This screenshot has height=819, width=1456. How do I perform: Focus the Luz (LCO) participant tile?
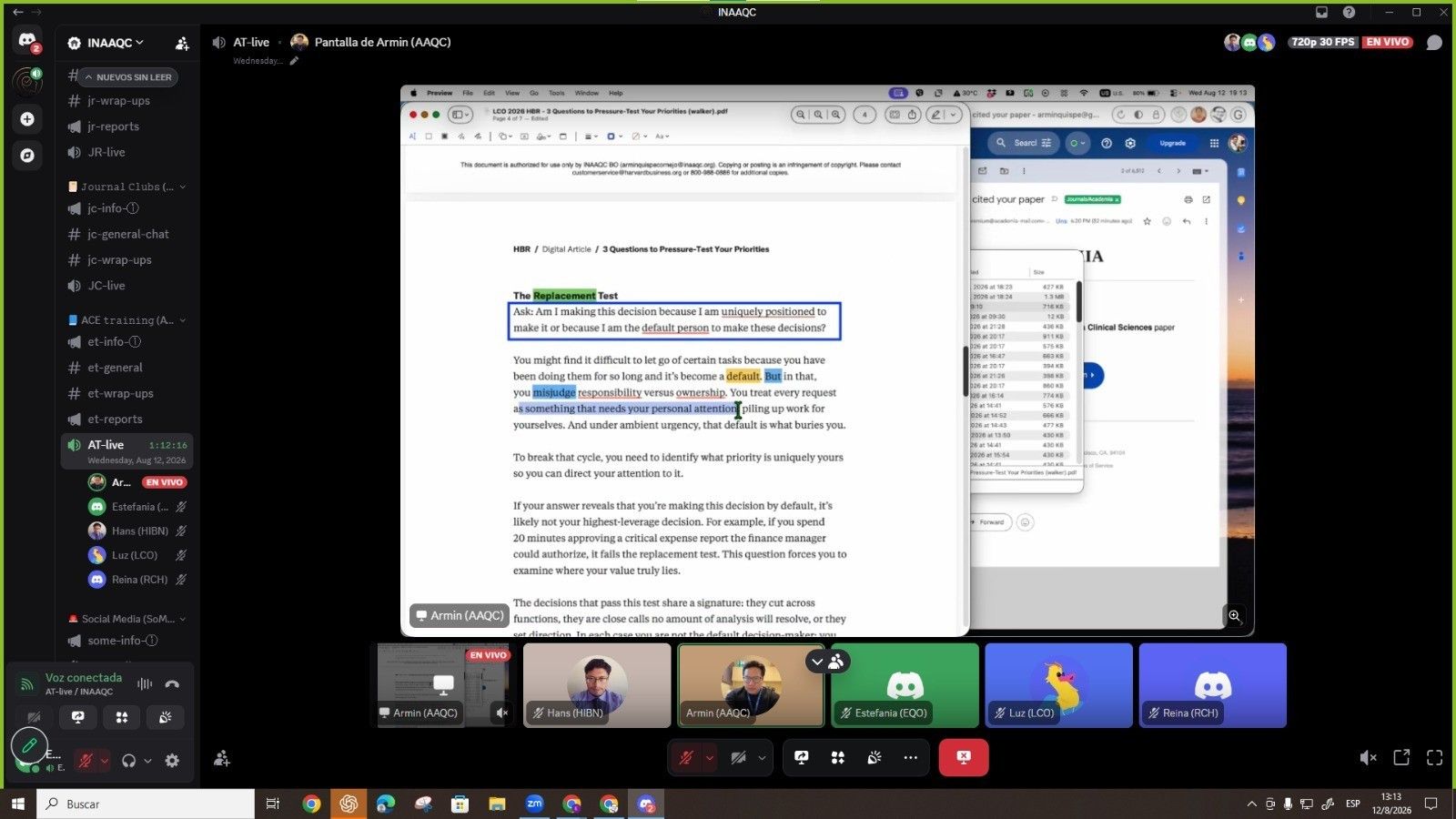click(x=1059, y=685)
